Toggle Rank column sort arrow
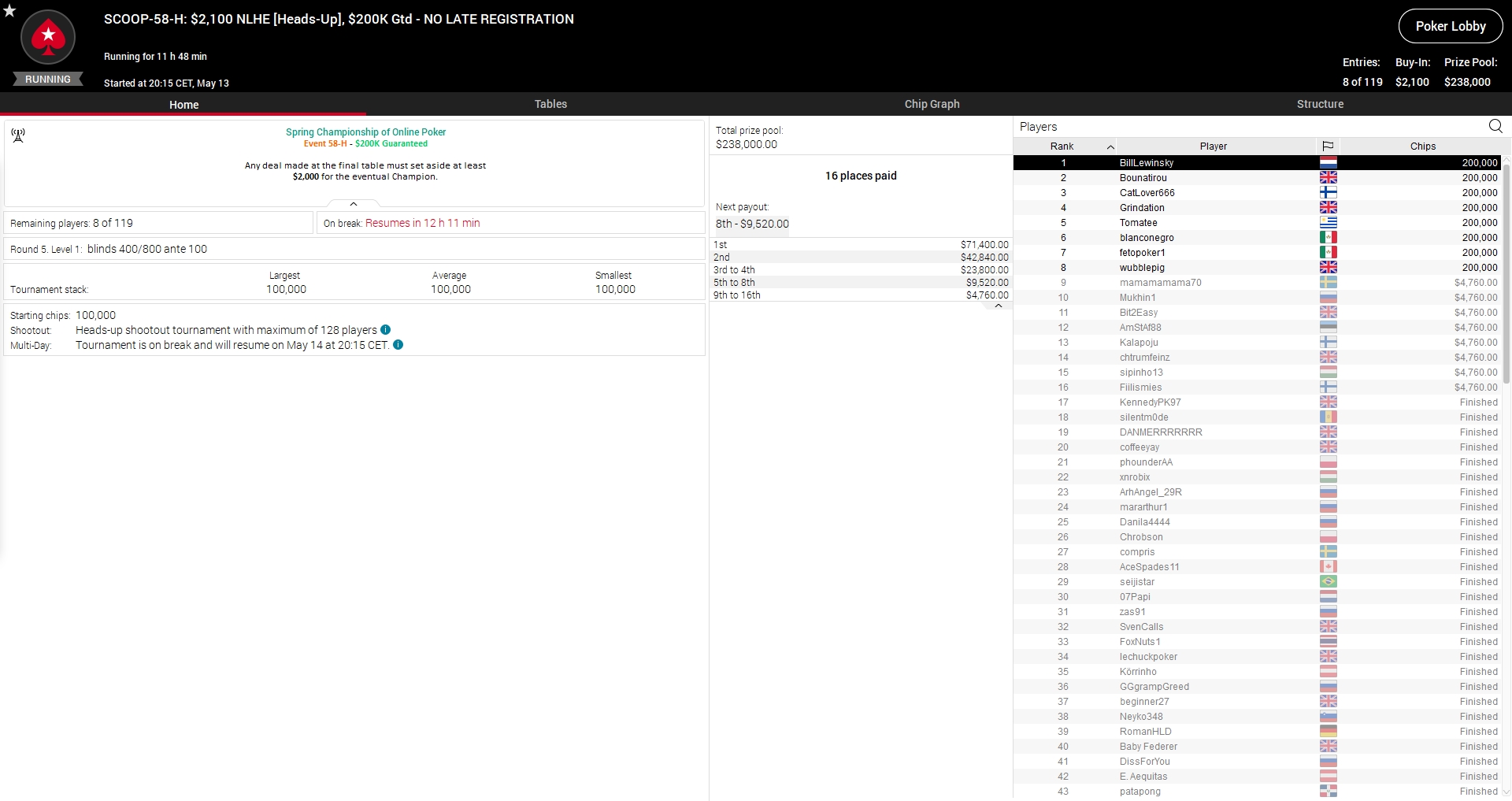 [x=1110, y=146]
